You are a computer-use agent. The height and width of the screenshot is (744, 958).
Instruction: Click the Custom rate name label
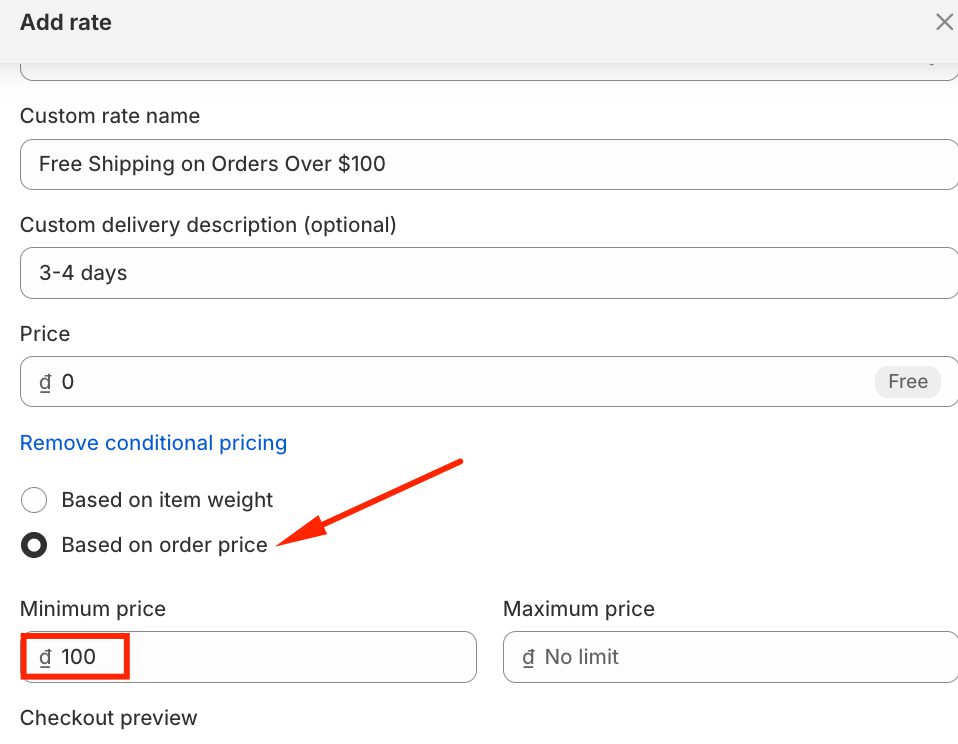(110, 116)
